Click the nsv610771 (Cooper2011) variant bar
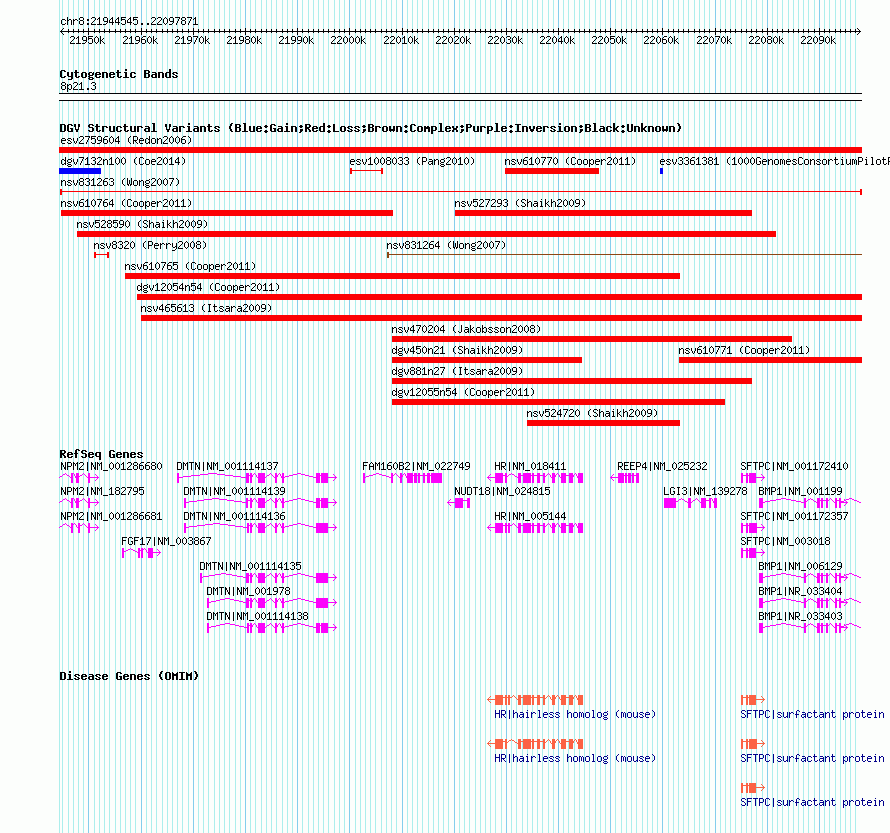Image resolution: width=890 pixels, height=833 pixels. pos(770,360)
